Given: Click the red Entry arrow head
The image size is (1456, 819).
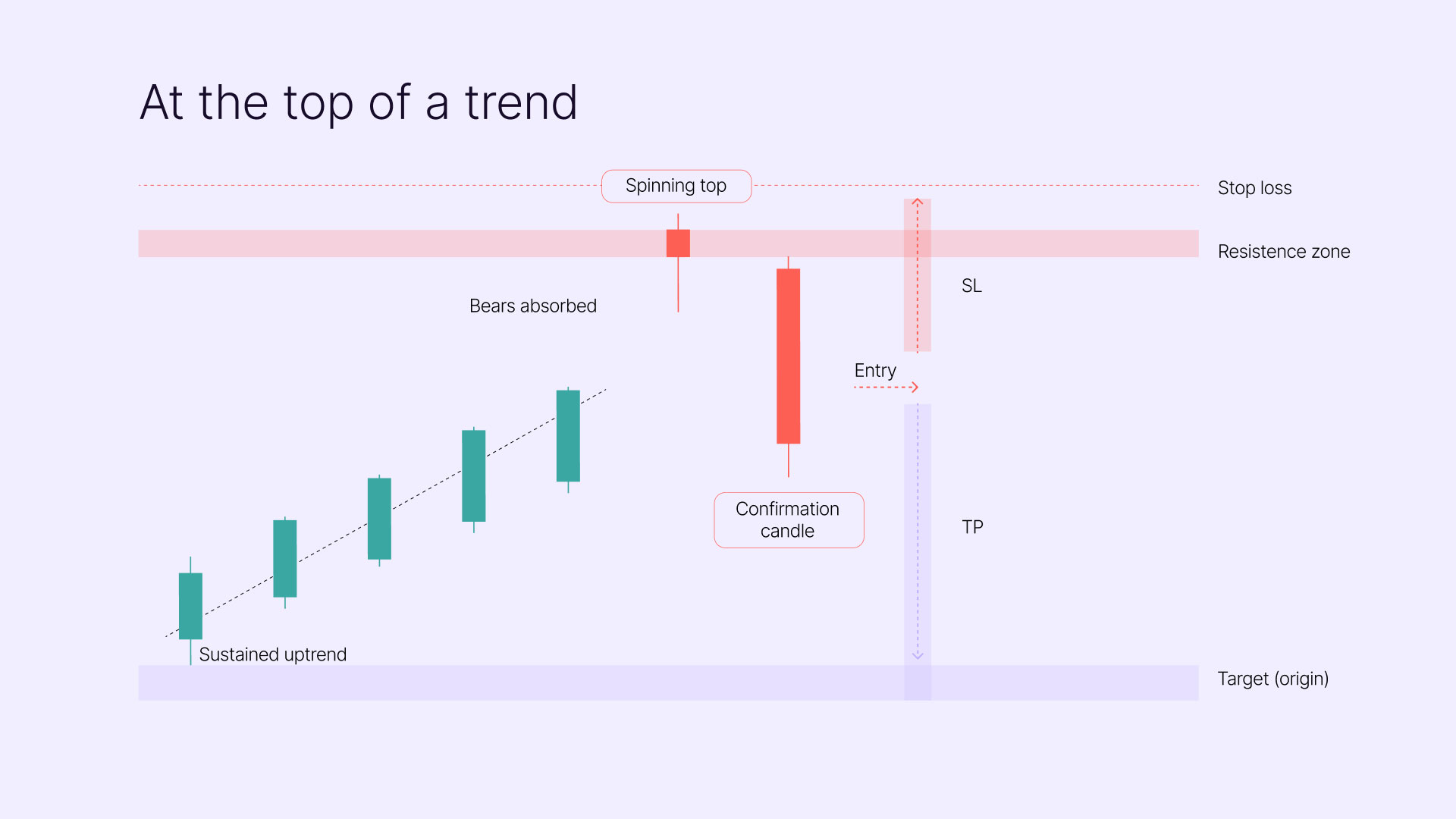Looking at the screenshot, I should coord(915,387).
